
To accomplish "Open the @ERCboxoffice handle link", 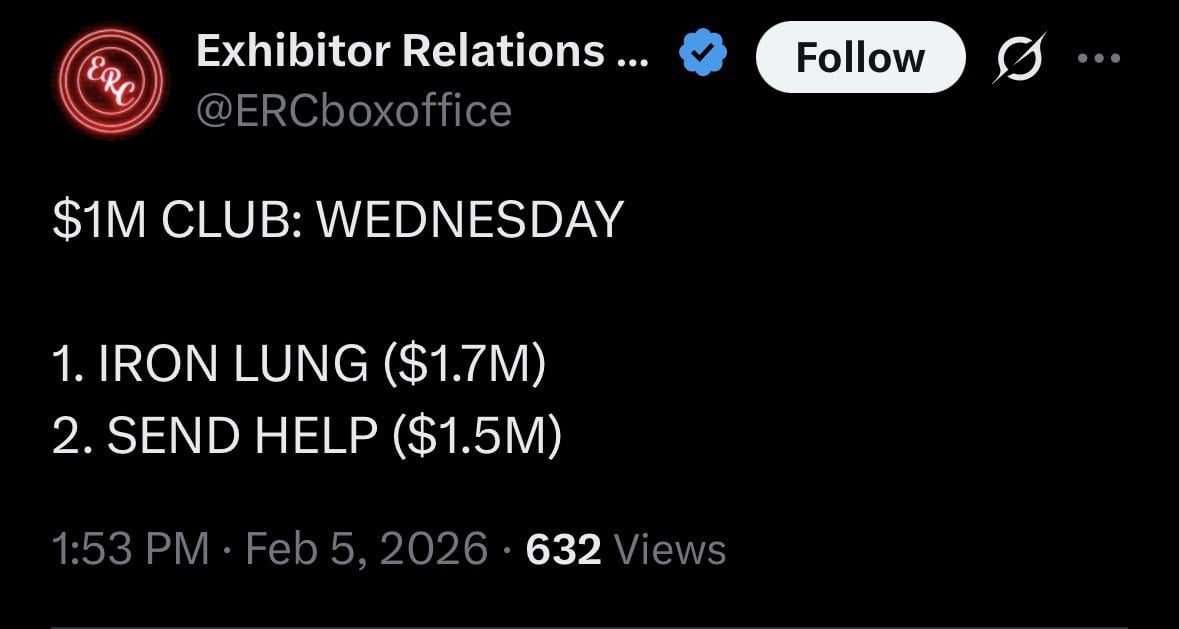I will 353,111.
